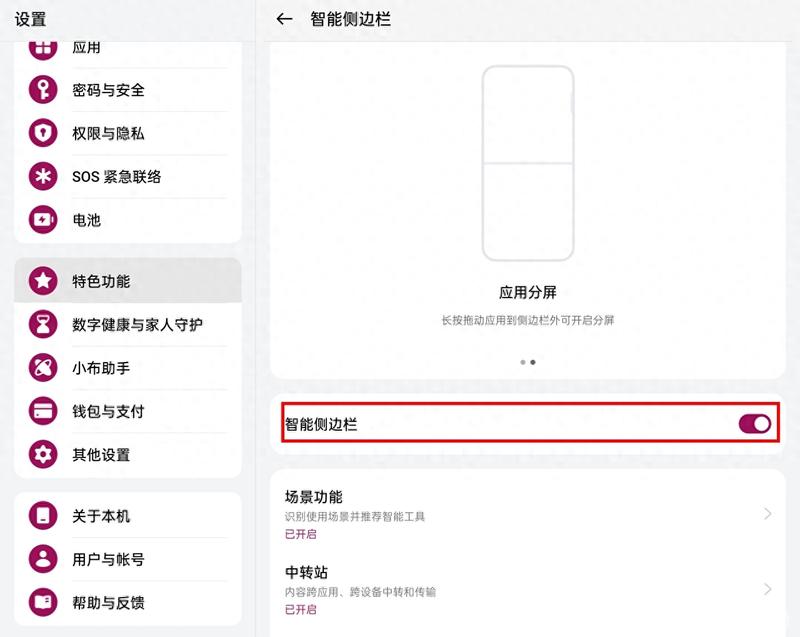
Task: Click the asterisk icon for SOS 紧急联络
Action: 43,176
